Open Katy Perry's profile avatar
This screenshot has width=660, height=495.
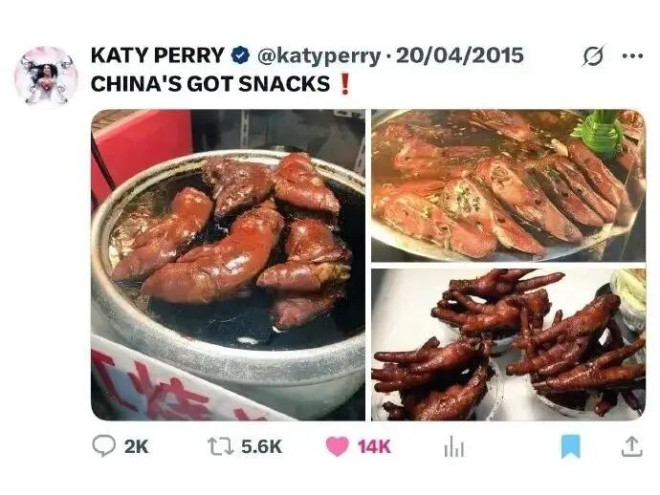pyautogui.click(x=46, y=75)
